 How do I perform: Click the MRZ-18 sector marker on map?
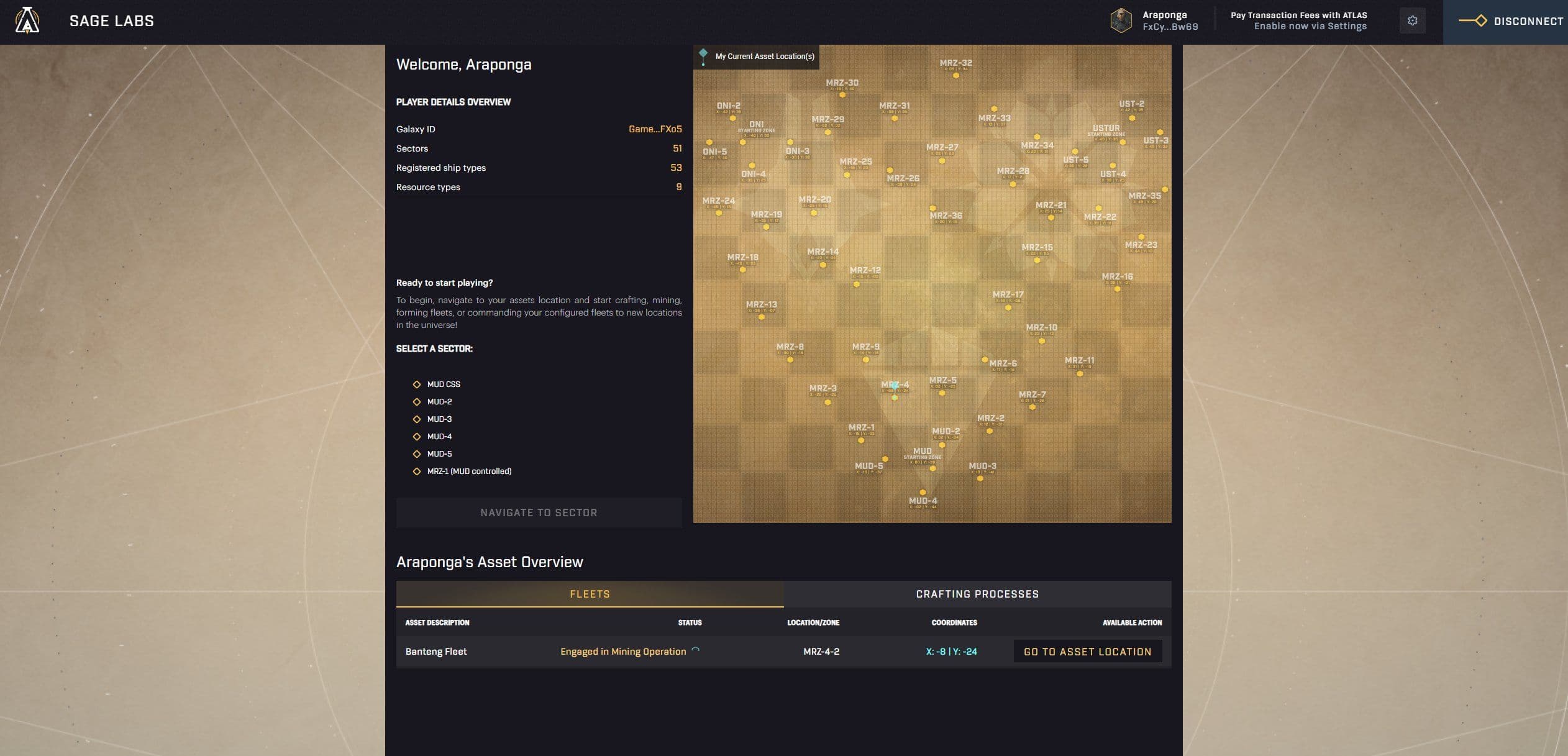tap(742, 270)
